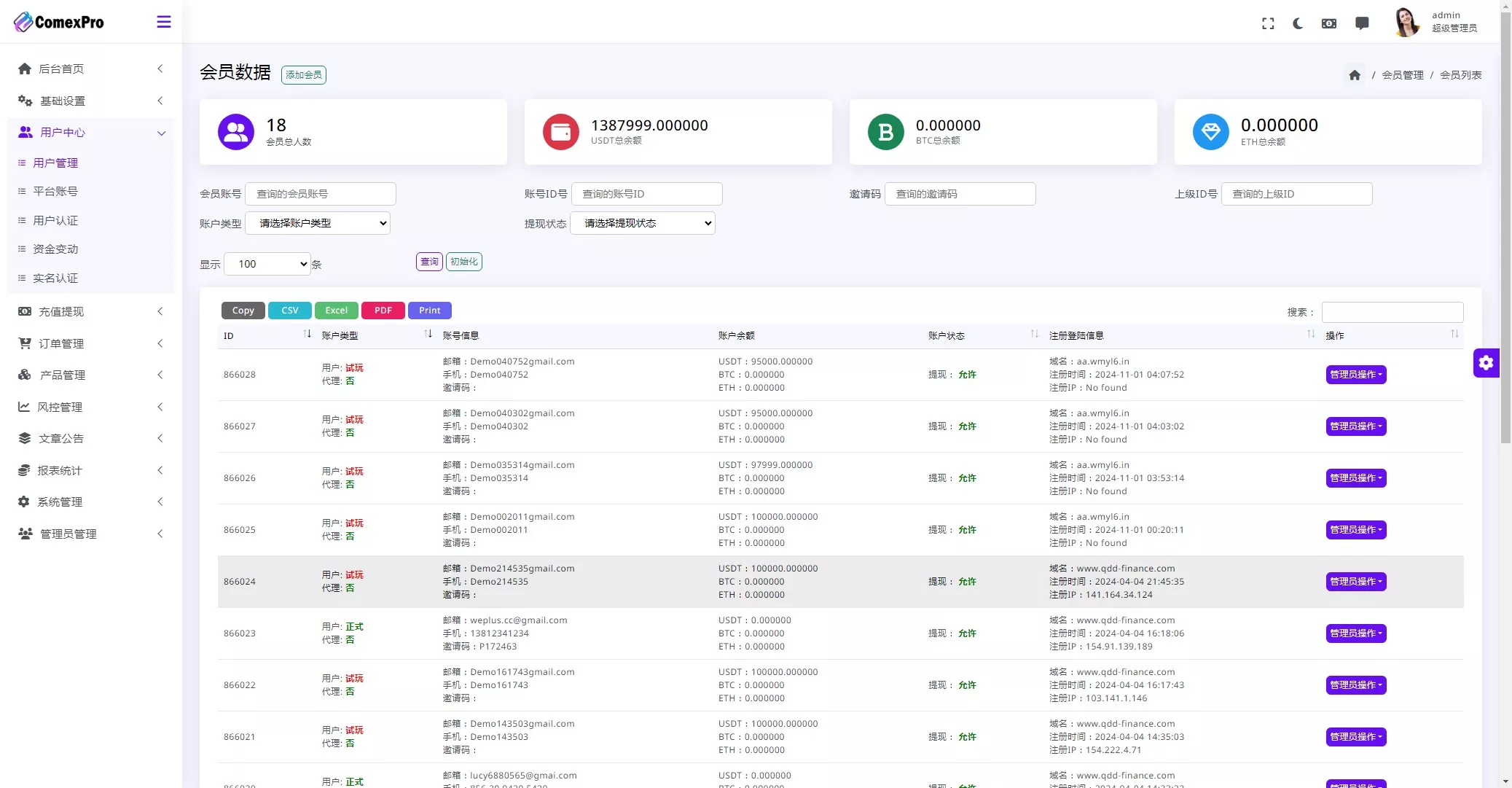This screenshot has width=1512, height=788.
Task: Open the 账户类型 select dropdown
Action: [x=318, y=223]
